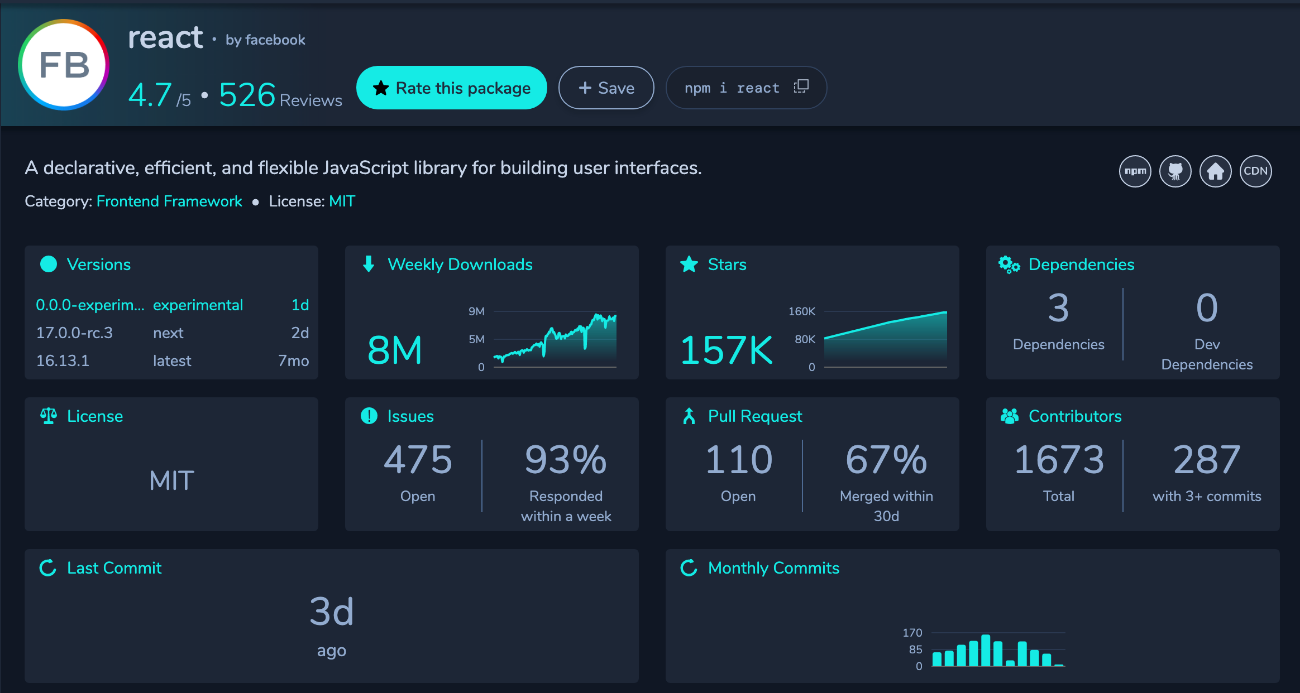1300x693 pixels.
Task: Click the 157K stars value
Action: [x=726, y=351]
